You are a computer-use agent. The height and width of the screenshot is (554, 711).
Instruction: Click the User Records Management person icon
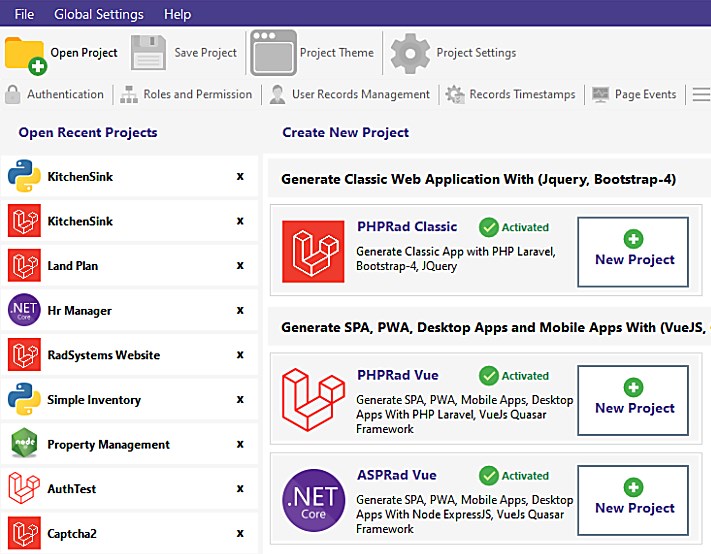pyautogui.click(x=276, y=95)
